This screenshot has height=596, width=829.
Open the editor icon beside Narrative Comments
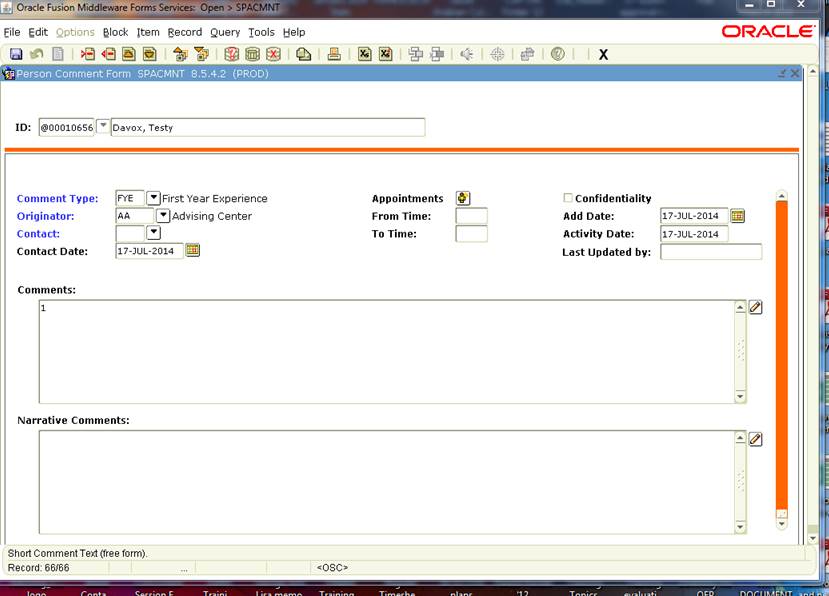pos(756,439)
